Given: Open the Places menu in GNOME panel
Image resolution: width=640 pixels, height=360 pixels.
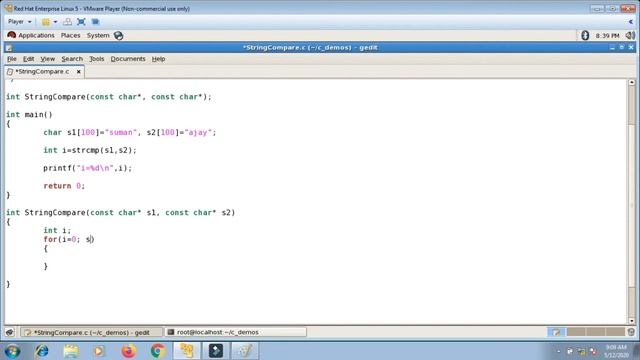Looking at the screenshot, I should 70,36.
